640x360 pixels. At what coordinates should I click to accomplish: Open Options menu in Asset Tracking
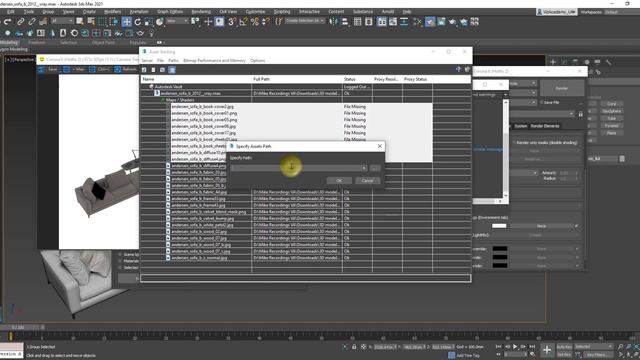point(258,60)
